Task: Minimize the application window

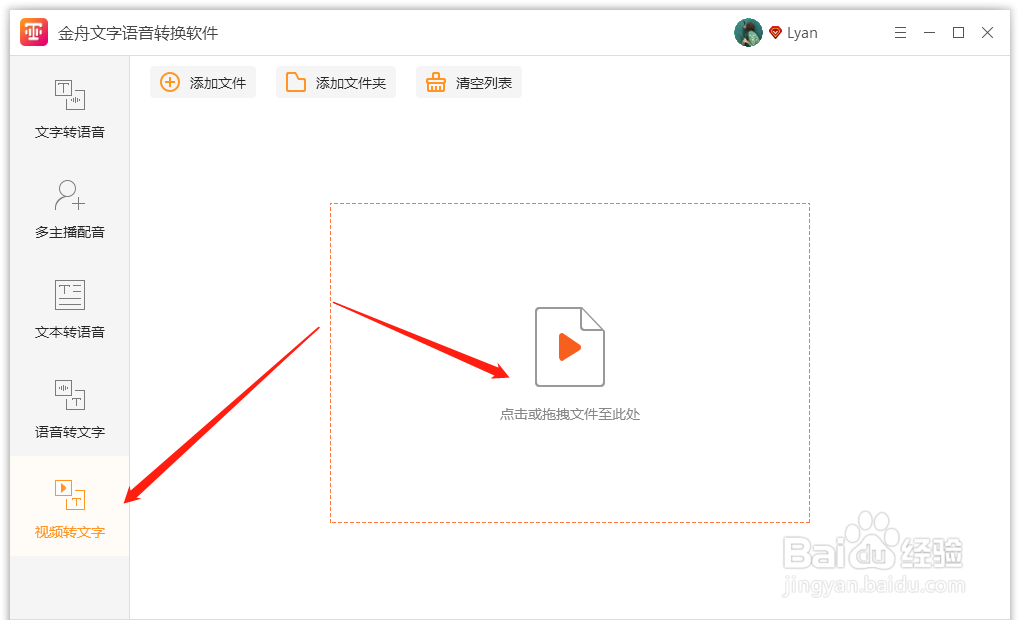Action: click(x=928, y=32)
